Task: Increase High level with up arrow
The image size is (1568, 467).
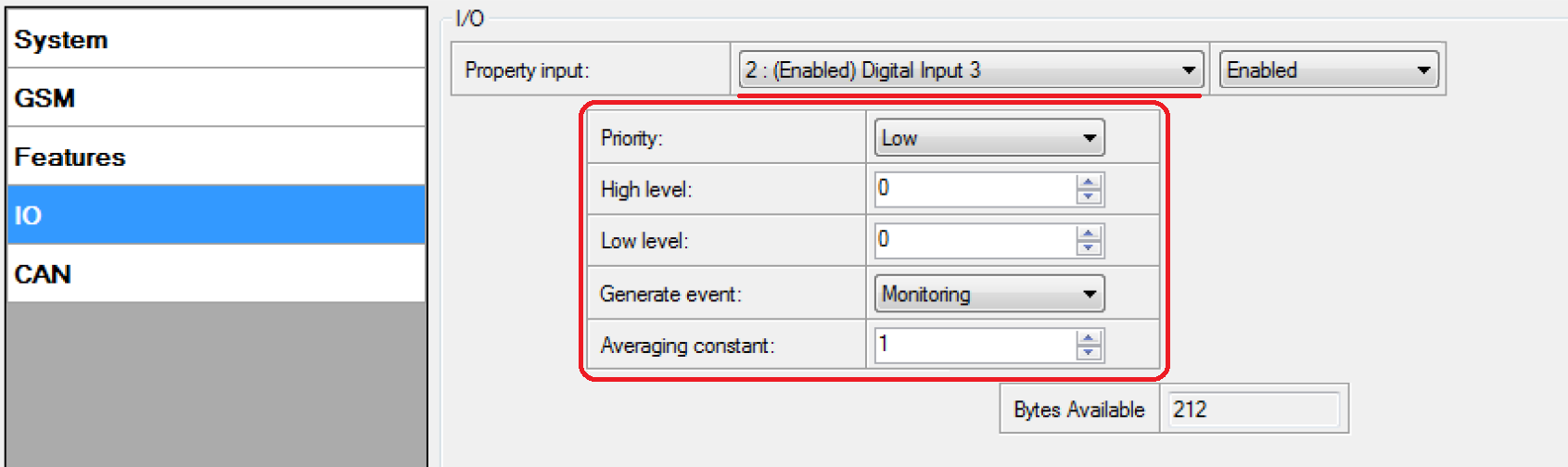Action: (x=1089, y=183)
